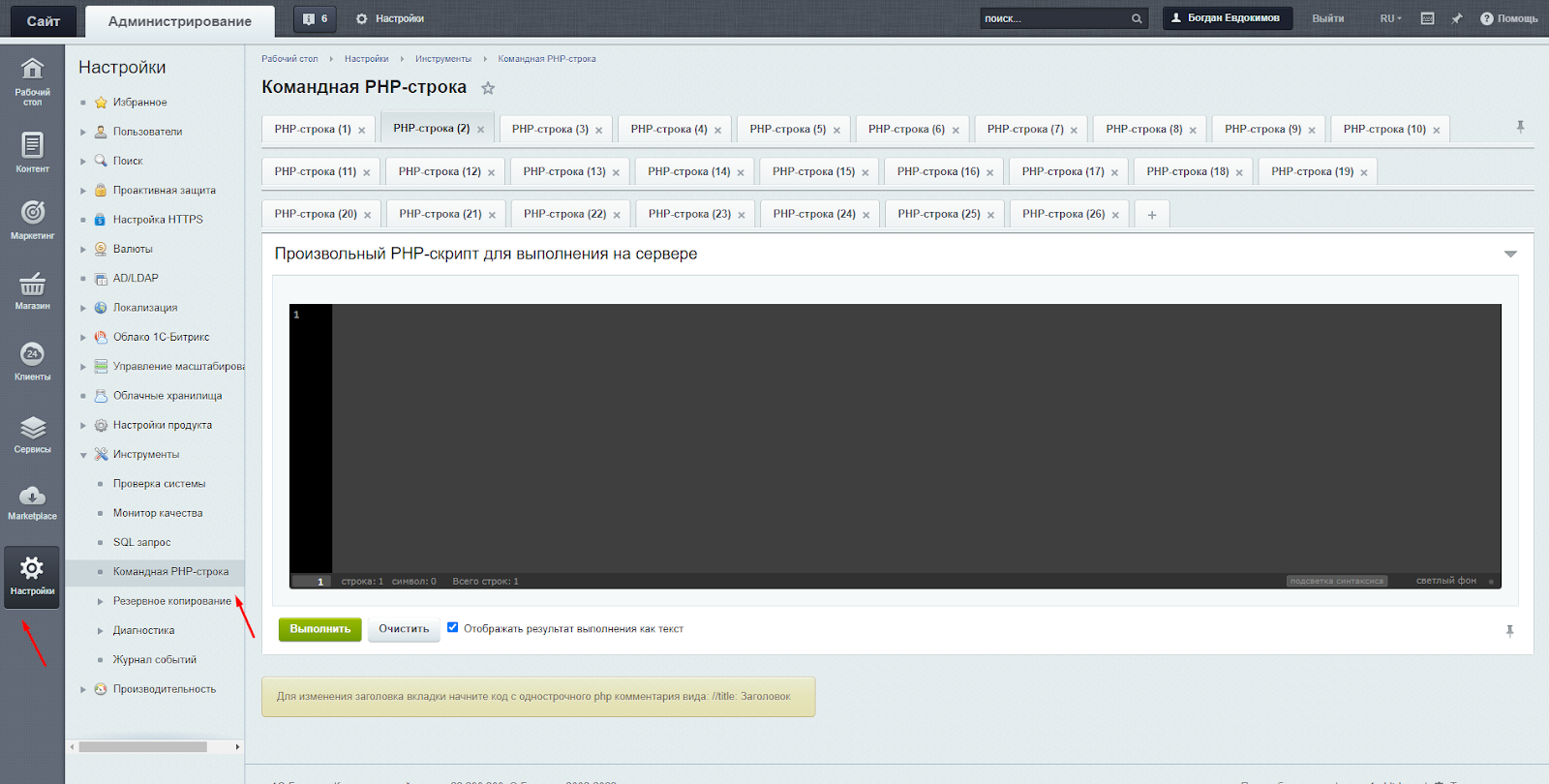Click the Очистить button
1549x784 pixels.
404,629
